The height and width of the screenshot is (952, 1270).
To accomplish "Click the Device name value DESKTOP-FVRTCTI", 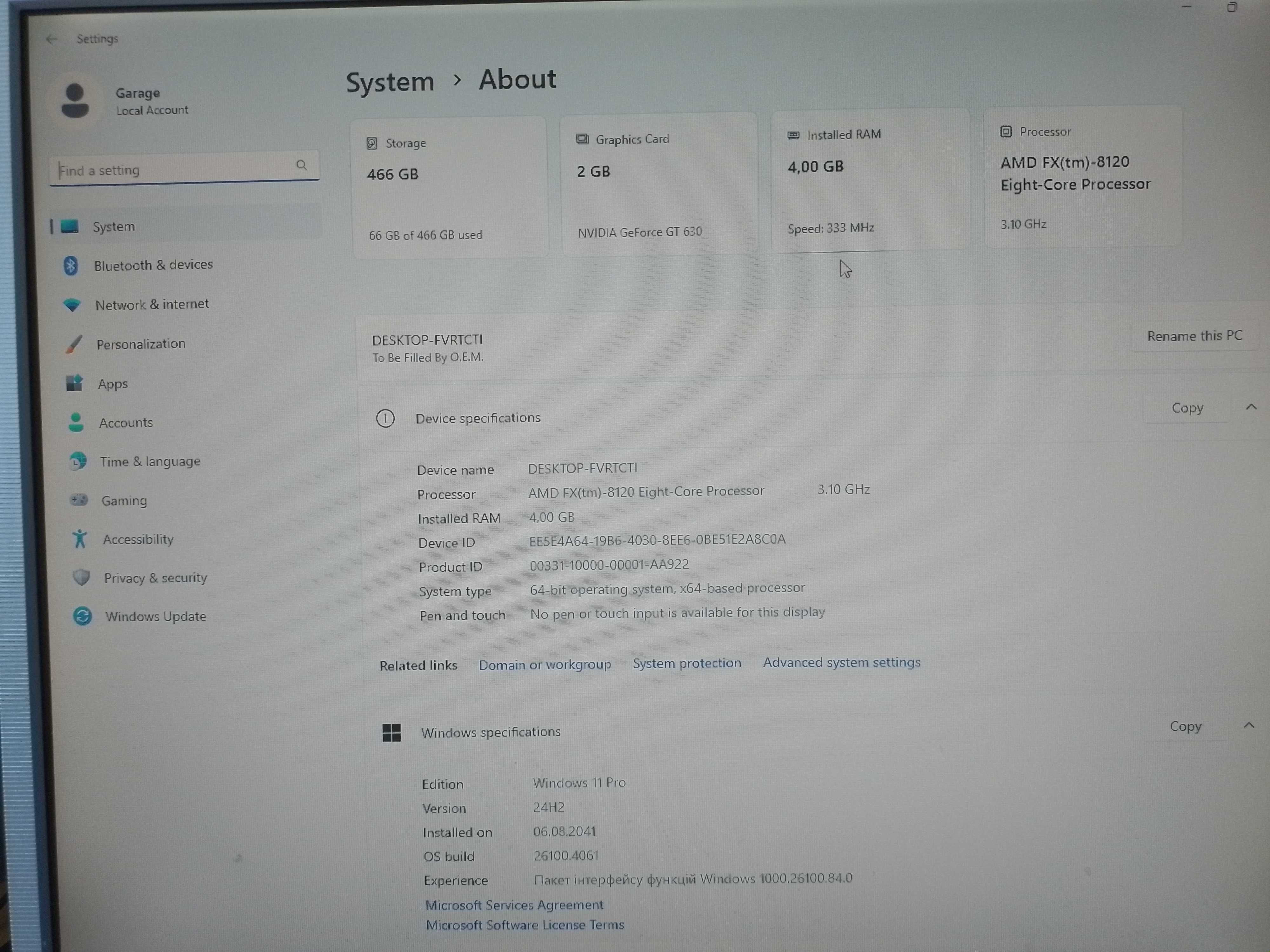I will [x=583, y=468].
